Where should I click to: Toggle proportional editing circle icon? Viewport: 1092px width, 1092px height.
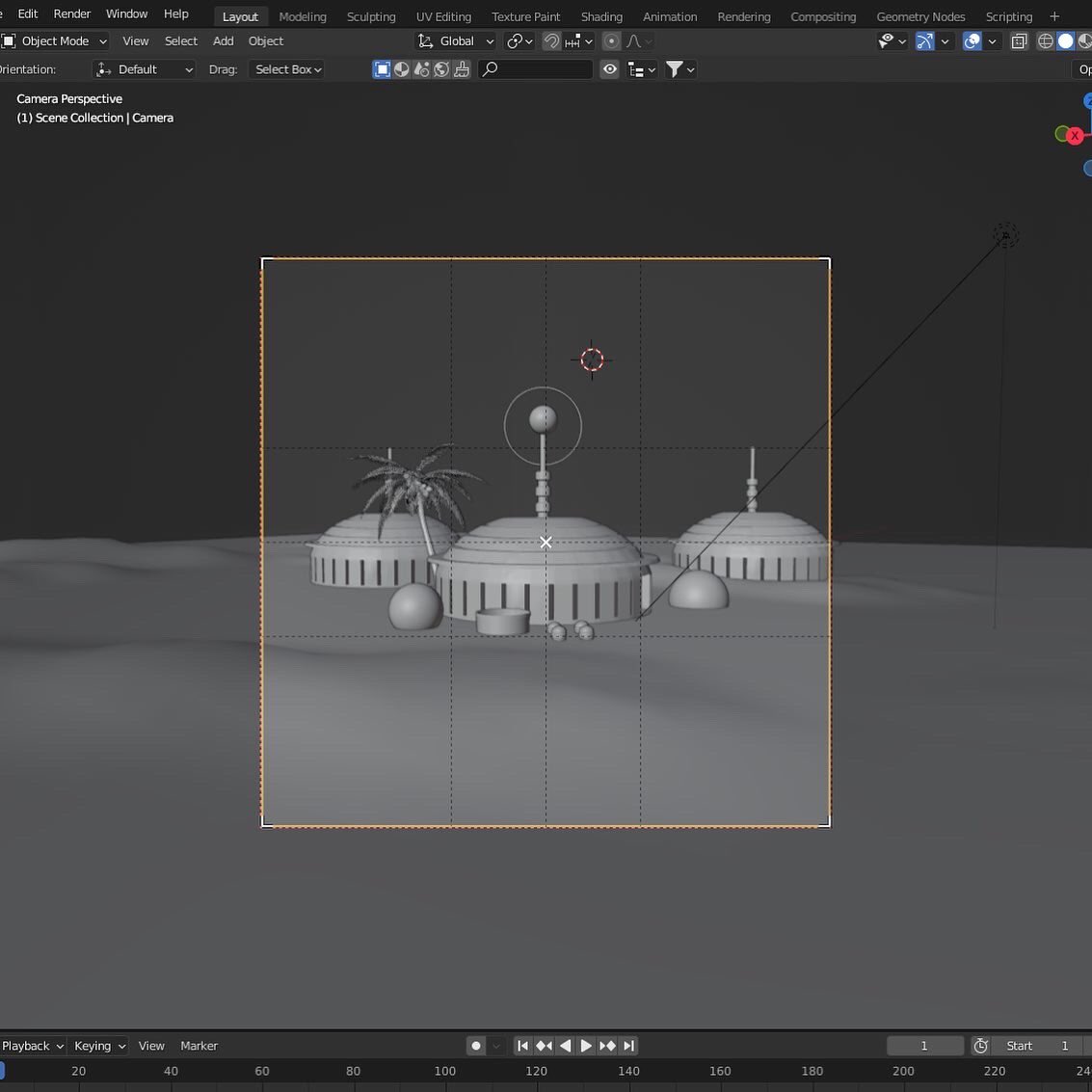click(611, 41)
